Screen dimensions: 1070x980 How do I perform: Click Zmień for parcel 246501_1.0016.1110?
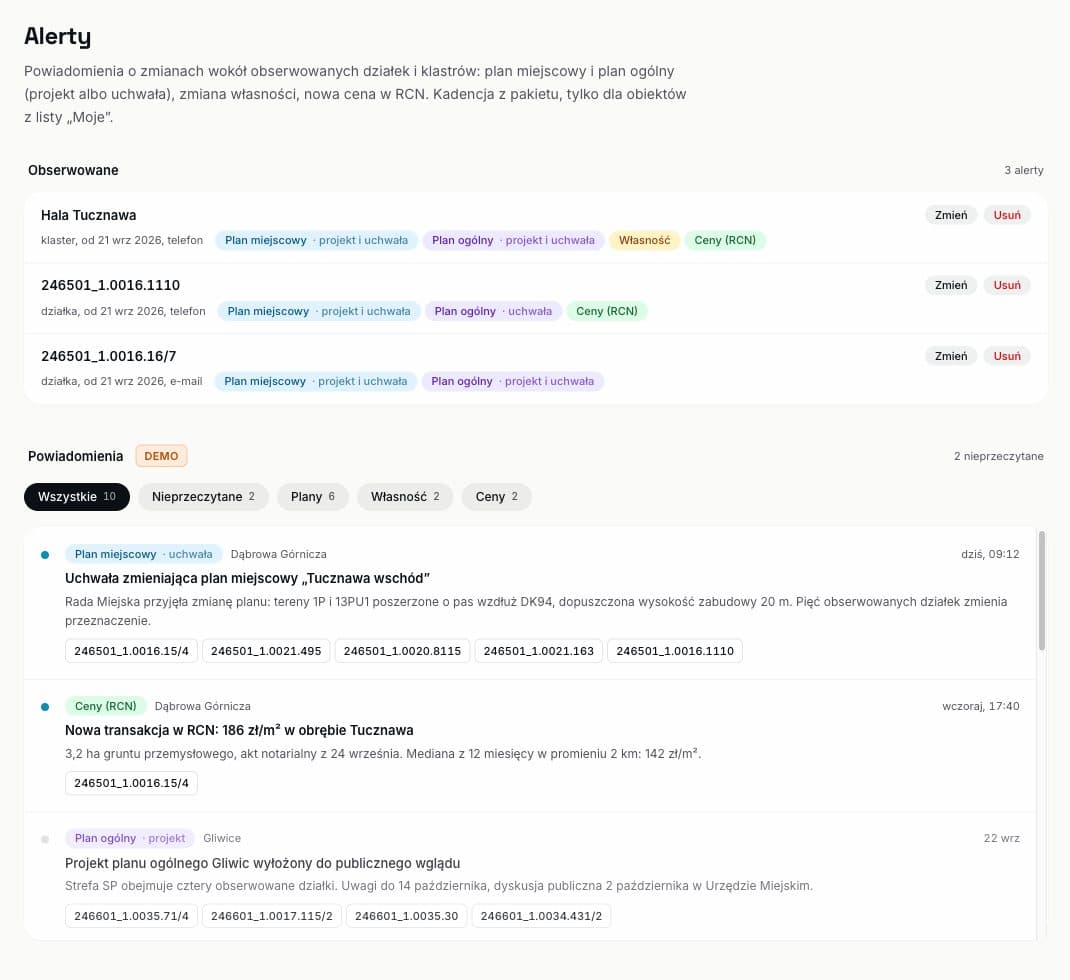click(x=951, y=285)
